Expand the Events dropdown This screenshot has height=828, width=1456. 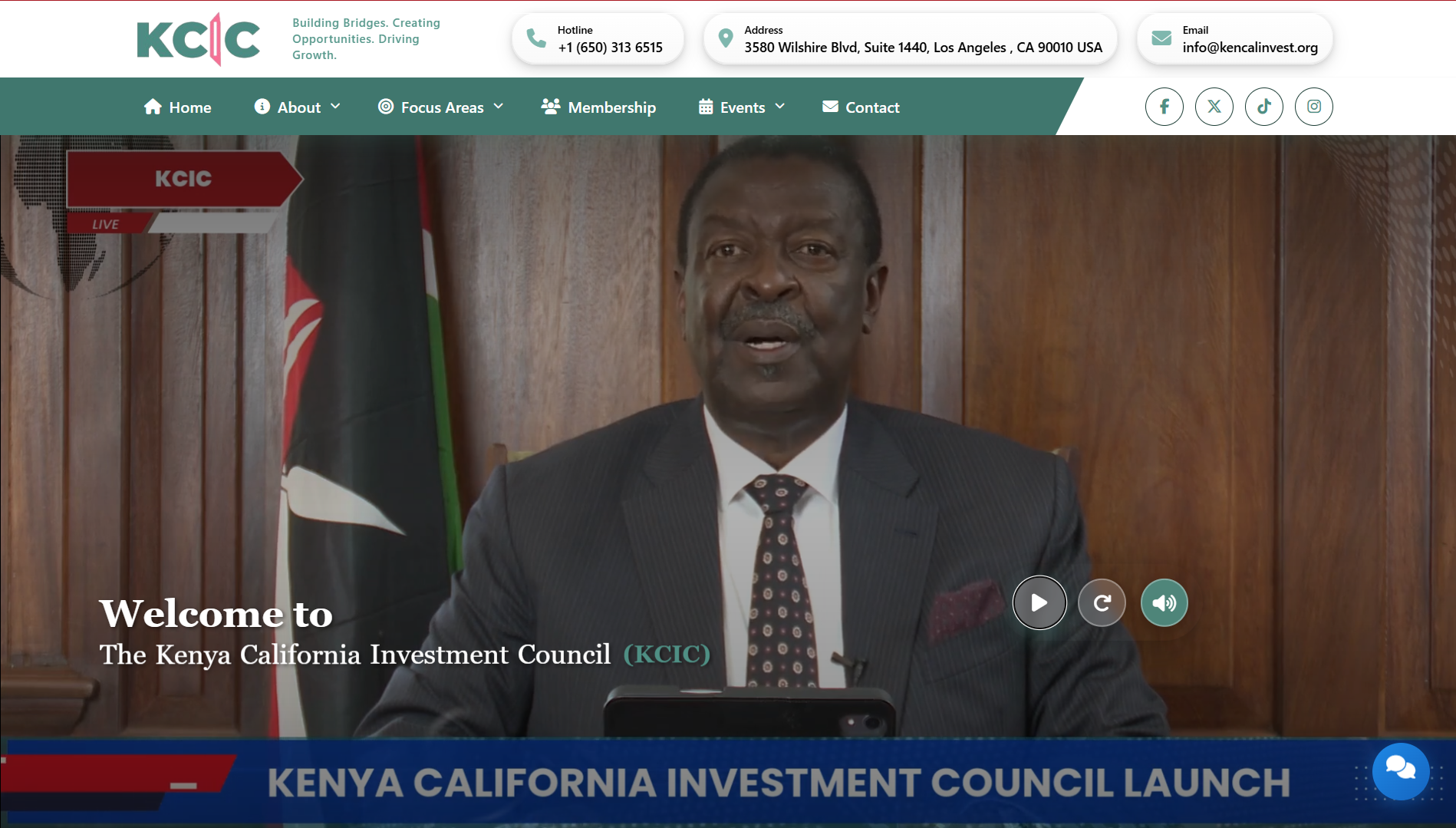pyautogui.click(x=741, y=107)
